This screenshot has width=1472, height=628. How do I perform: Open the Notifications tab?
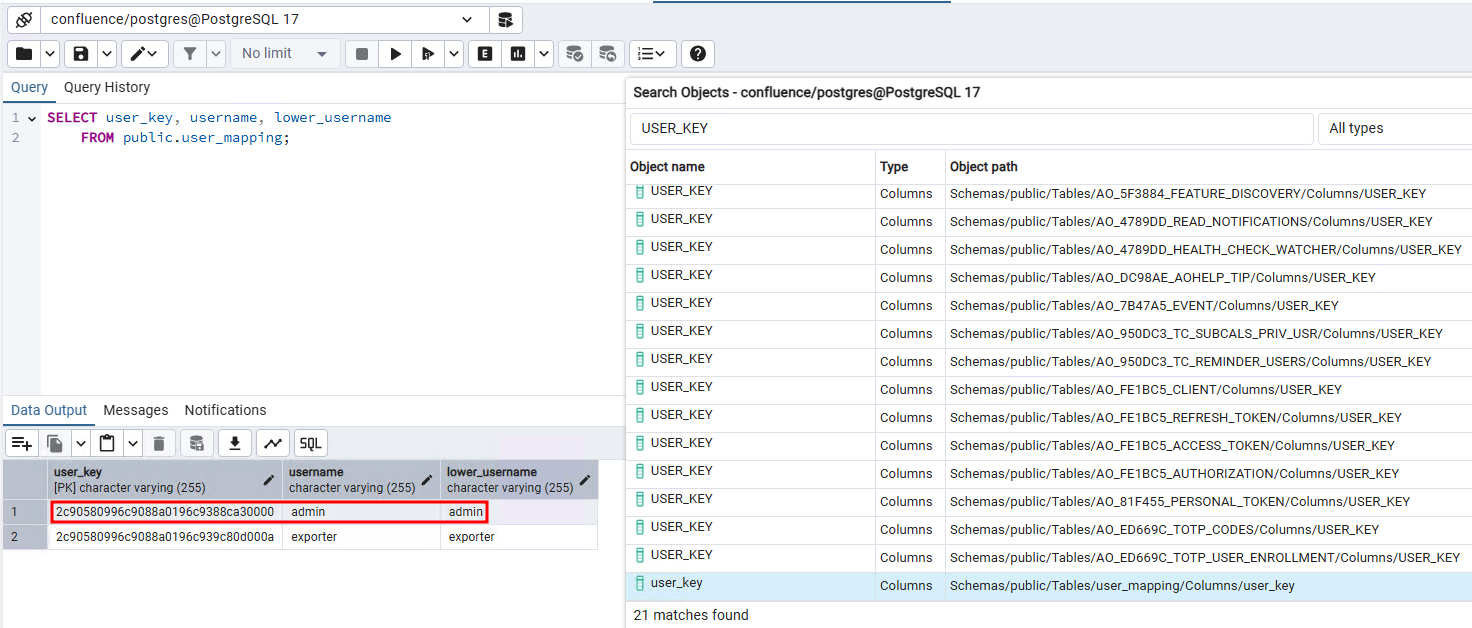coord(225,410)
